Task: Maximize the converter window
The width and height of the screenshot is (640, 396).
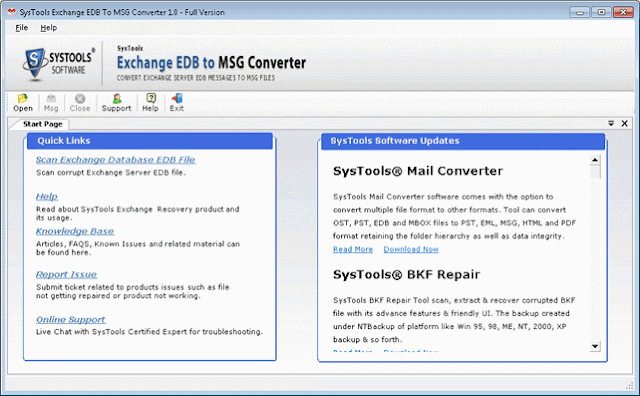Action: coord(601,12)
